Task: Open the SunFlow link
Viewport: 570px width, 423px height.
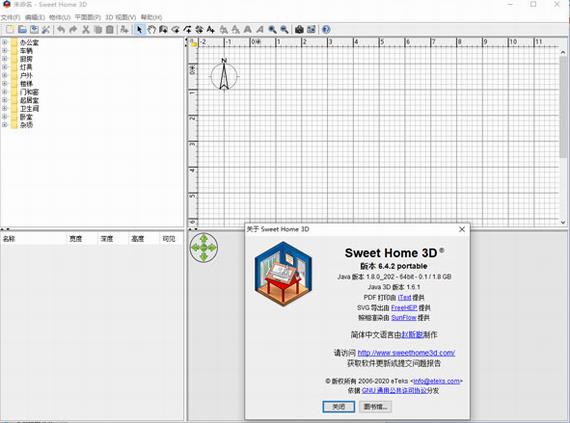Action: click(404, 318)
